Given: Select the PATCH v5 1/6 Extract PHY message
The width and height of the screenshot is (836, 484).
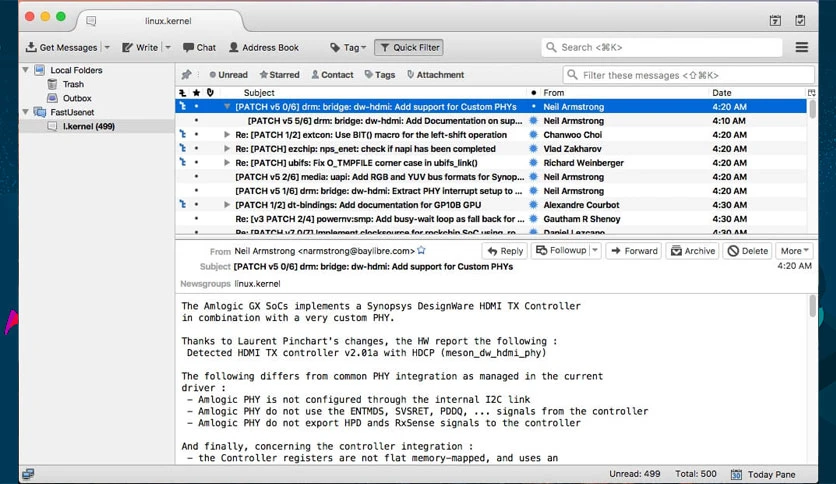Looking at the screenshot, I should (x=491, y=191).
